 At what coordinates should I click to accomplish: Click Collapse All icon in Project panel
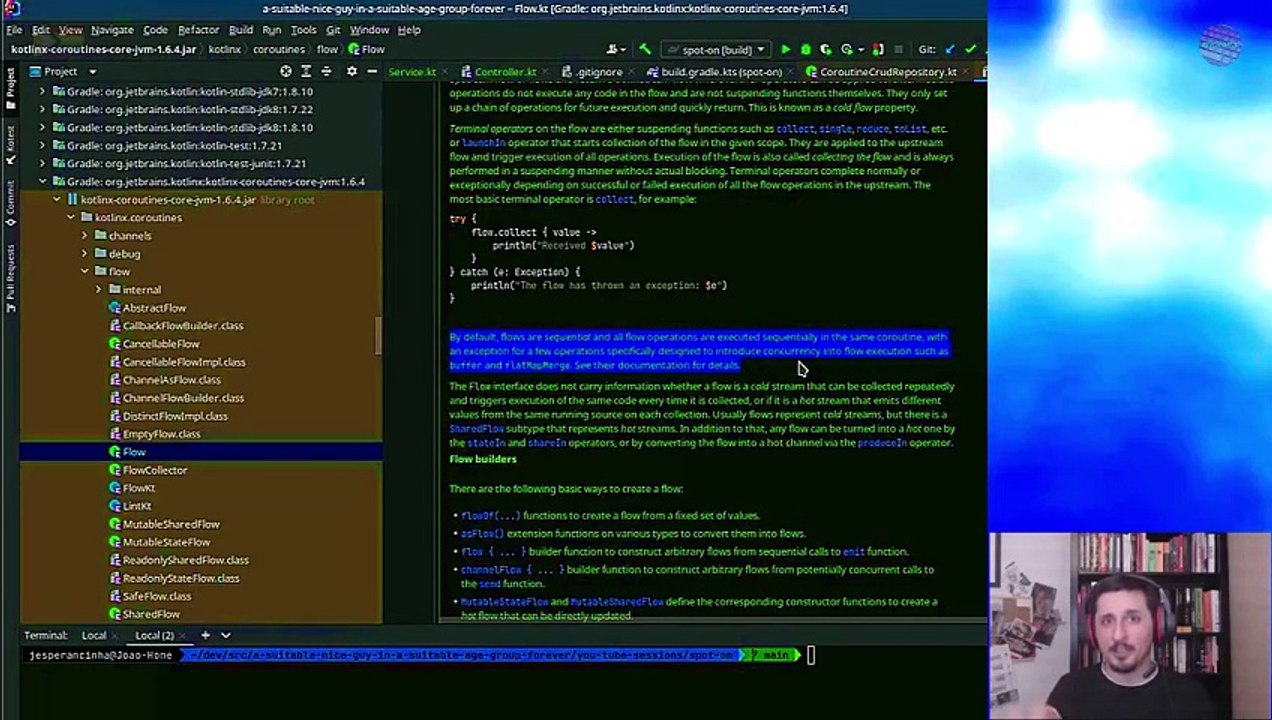[x=326, y=71]
